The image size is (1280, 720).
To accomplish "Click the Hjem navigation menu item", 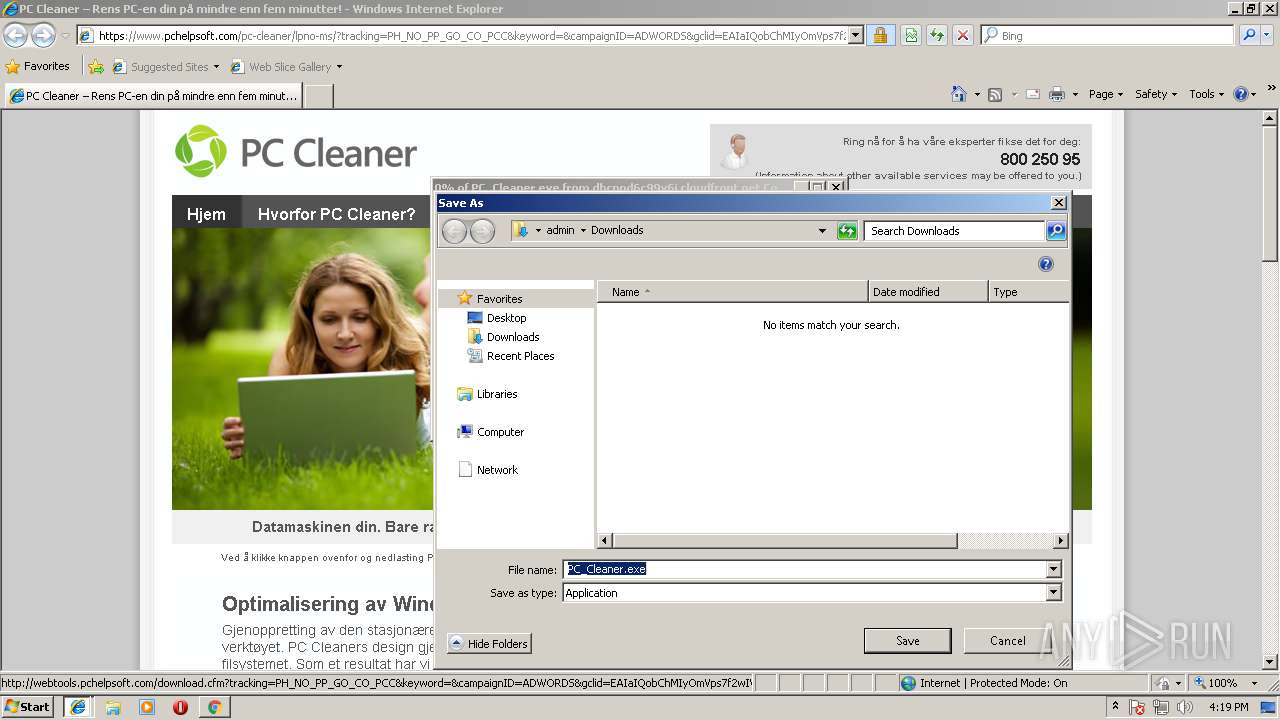I will tap(207, 214).
